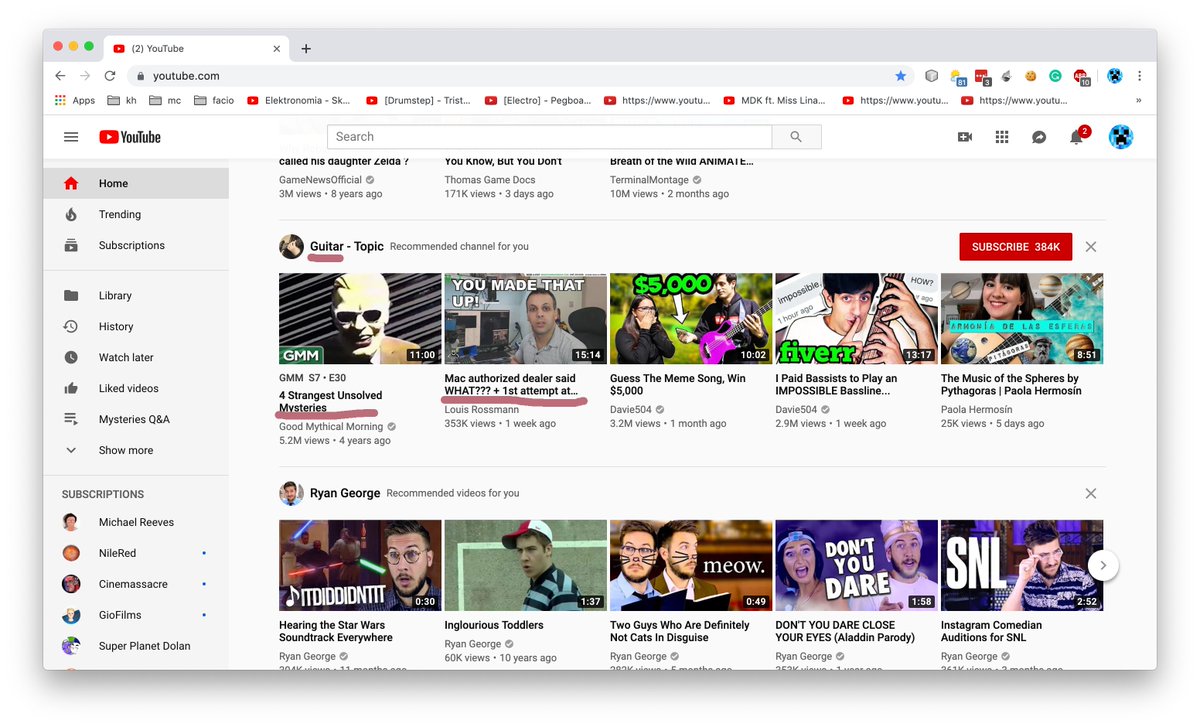Click inside the YouTube search field
This screenshot has height=727, width=1200.
point(549,137)
